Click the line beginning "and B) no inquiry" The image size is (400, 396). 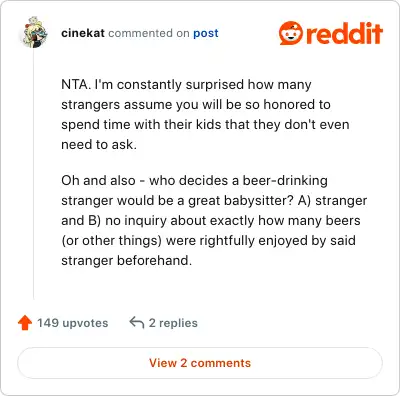point(211,221)
